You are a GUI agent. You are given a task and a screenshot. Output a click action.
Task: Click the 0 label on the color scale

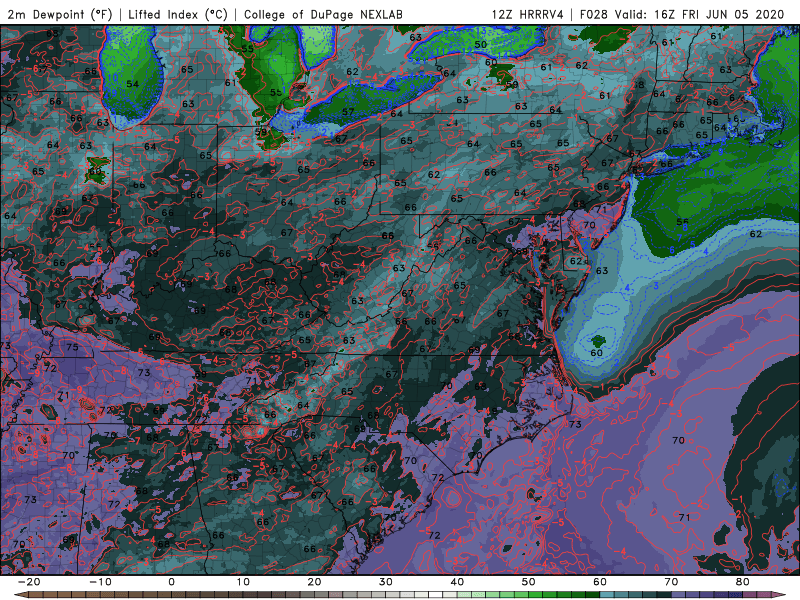171,582
